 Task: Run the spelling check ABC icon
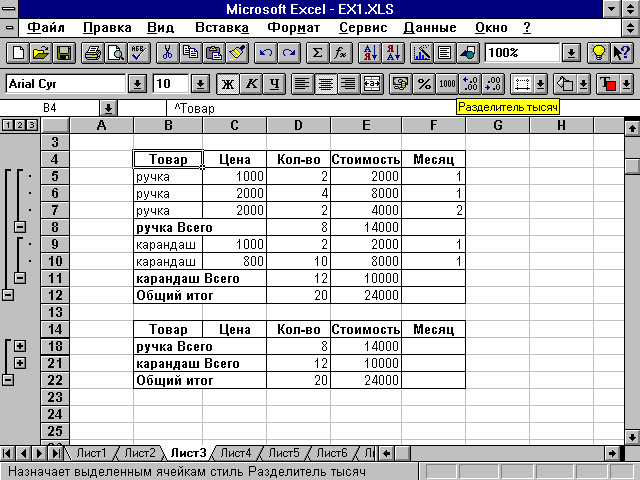click(x=139, y=53)
